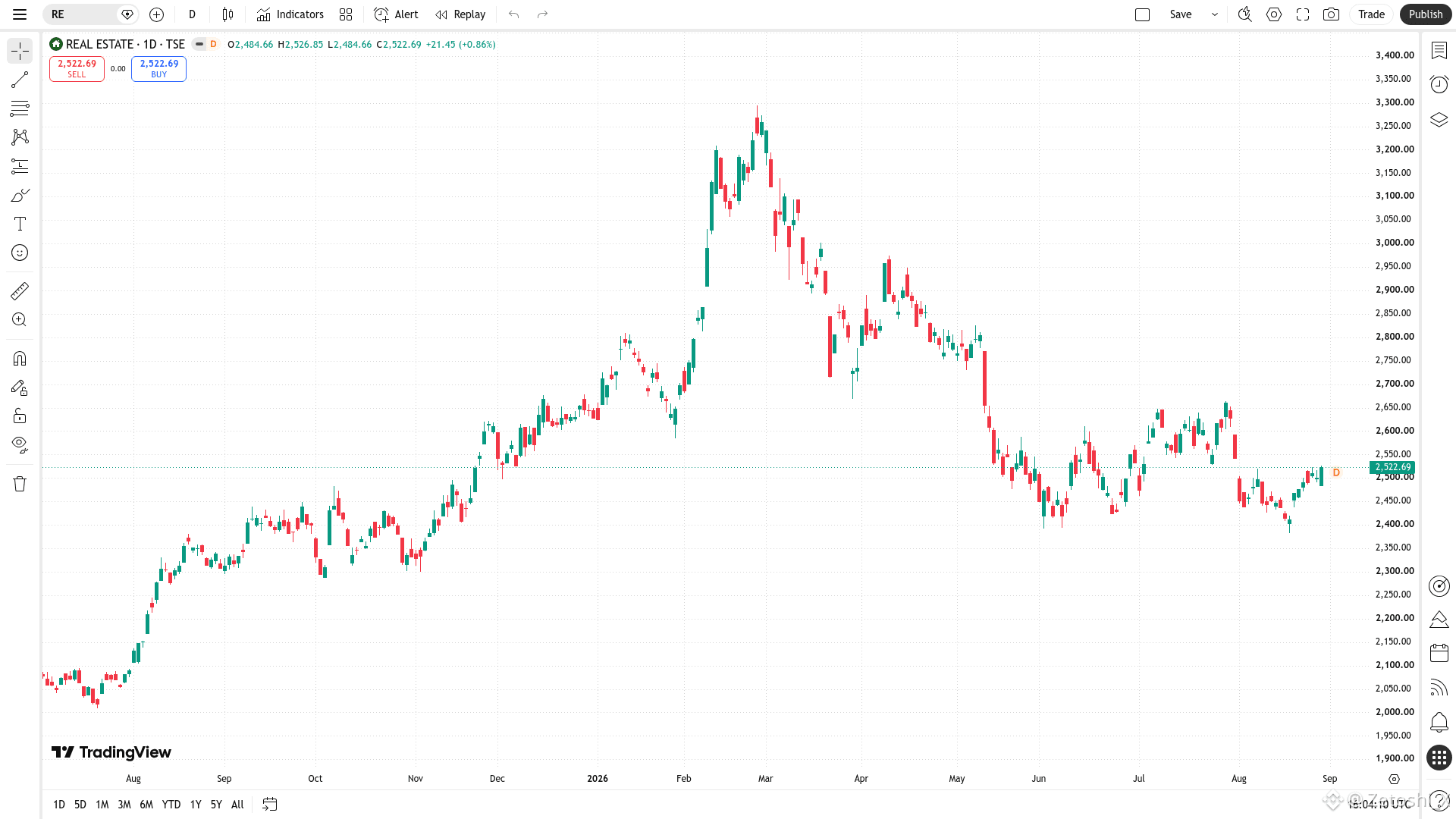Screen dimensions: 1456x819
Task: Select the 5Y time range
Action: pyautogui.click(x=216, y=805)
